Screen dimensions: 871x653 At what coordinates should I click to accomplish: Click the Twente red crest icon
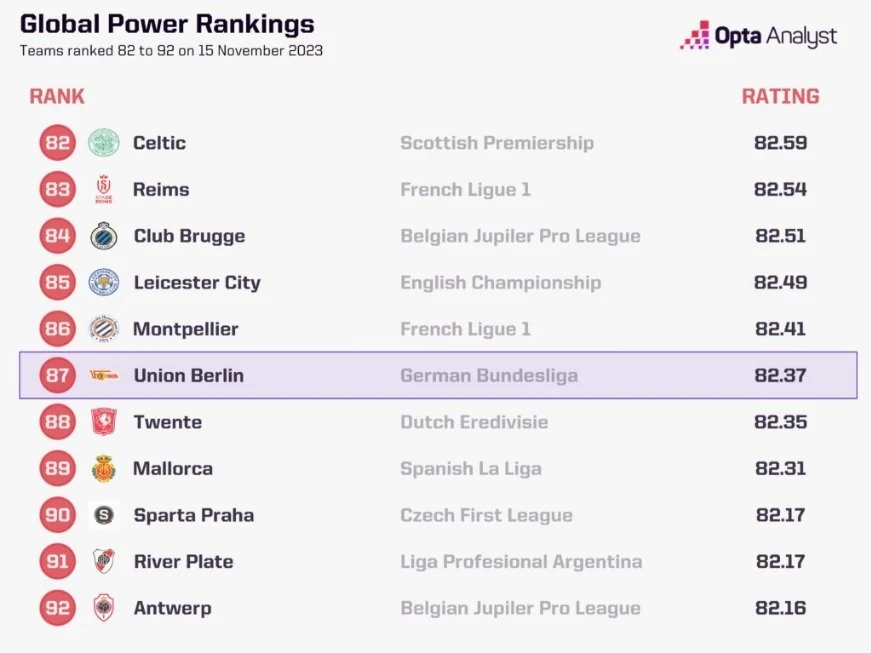tap(104, 422)
